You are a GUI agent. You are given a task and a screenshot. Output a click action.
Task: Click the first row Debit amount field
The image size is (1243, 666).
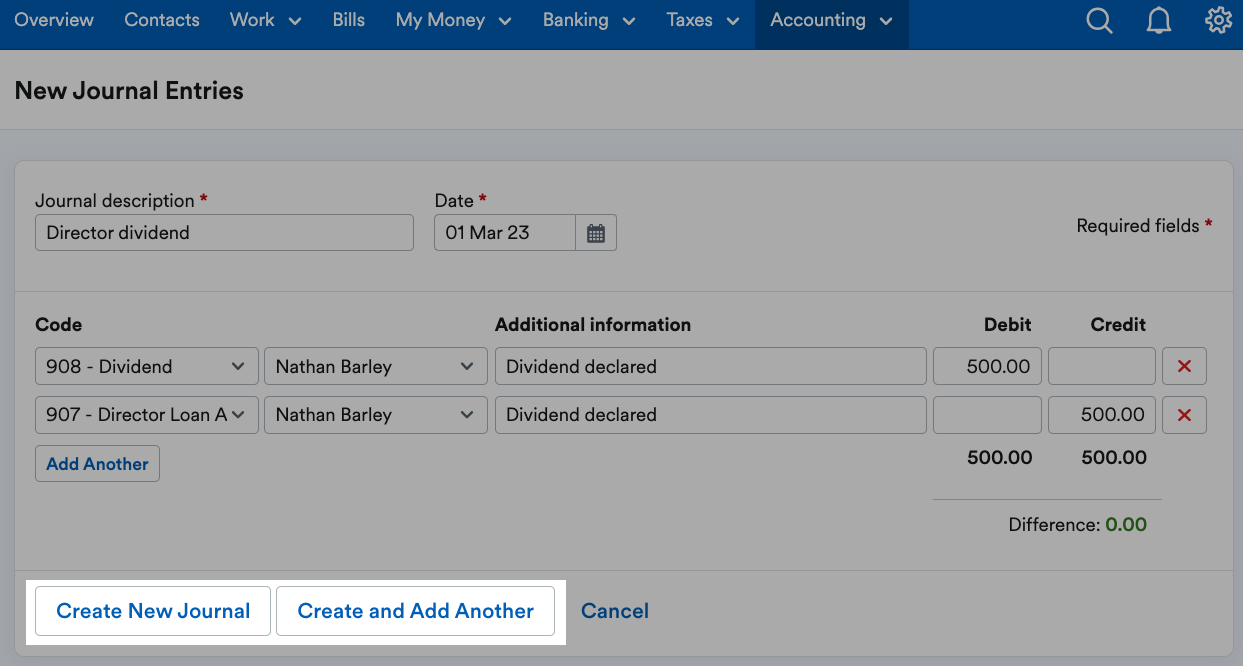[987, 367]
